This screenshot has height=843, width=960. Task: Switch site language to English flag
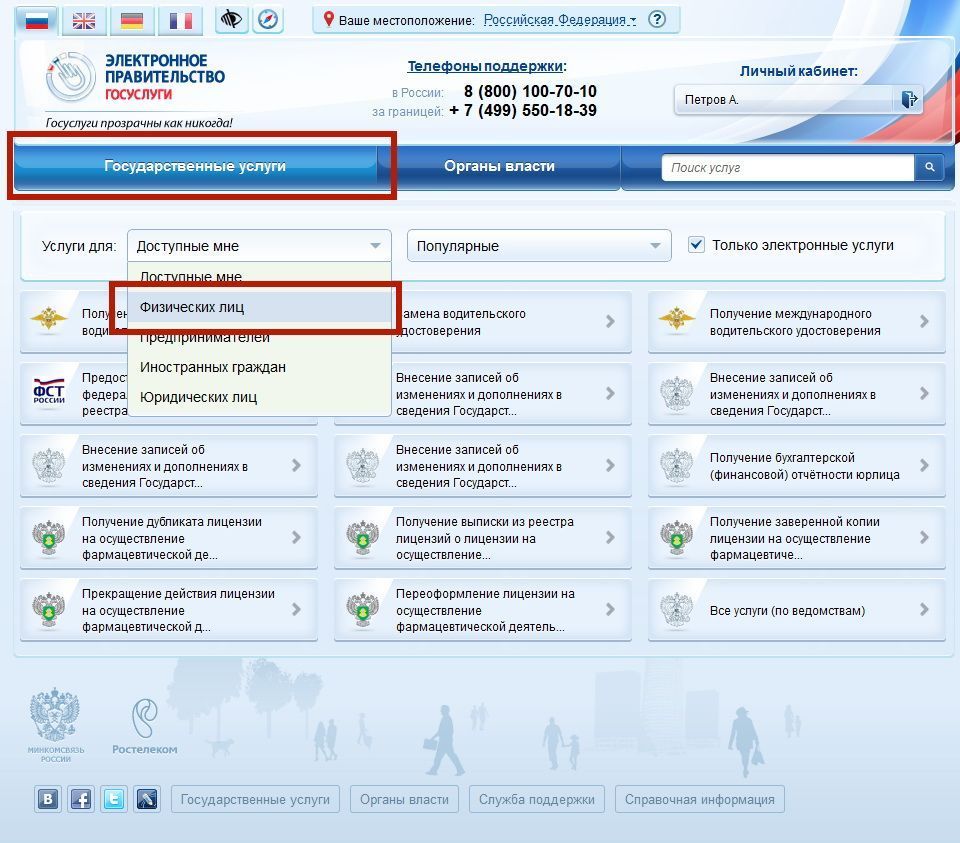pyautogui.click(x=85, y=20)
